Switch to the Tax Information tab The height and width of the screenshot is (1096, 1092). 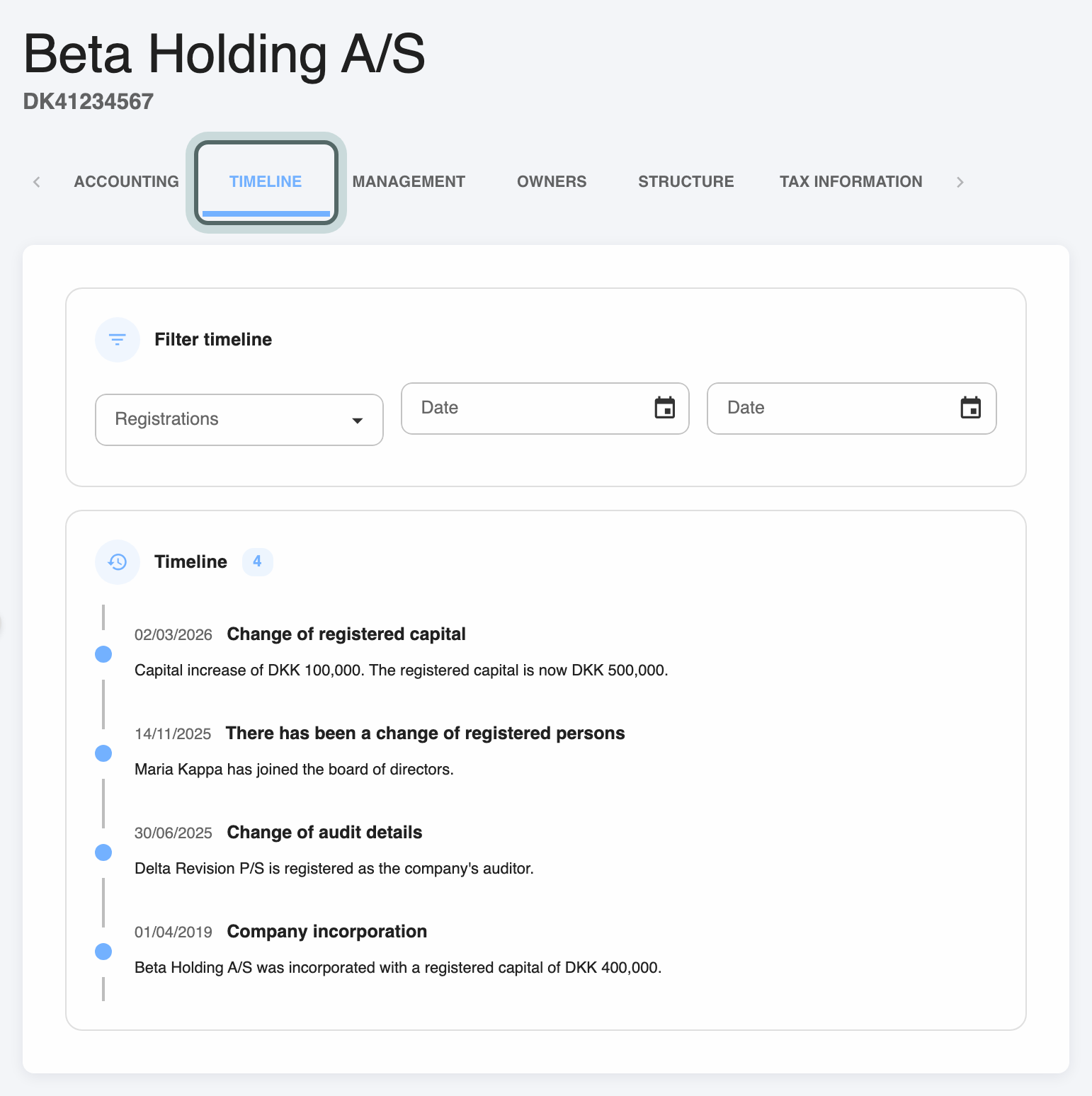[x=851, y=182]
